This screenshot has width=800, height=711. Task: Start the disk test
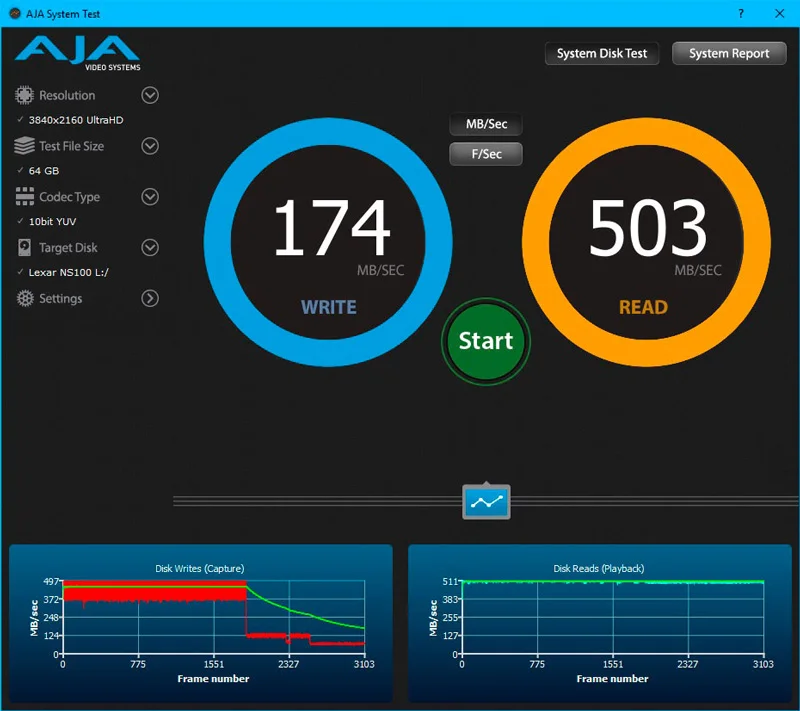486,341
